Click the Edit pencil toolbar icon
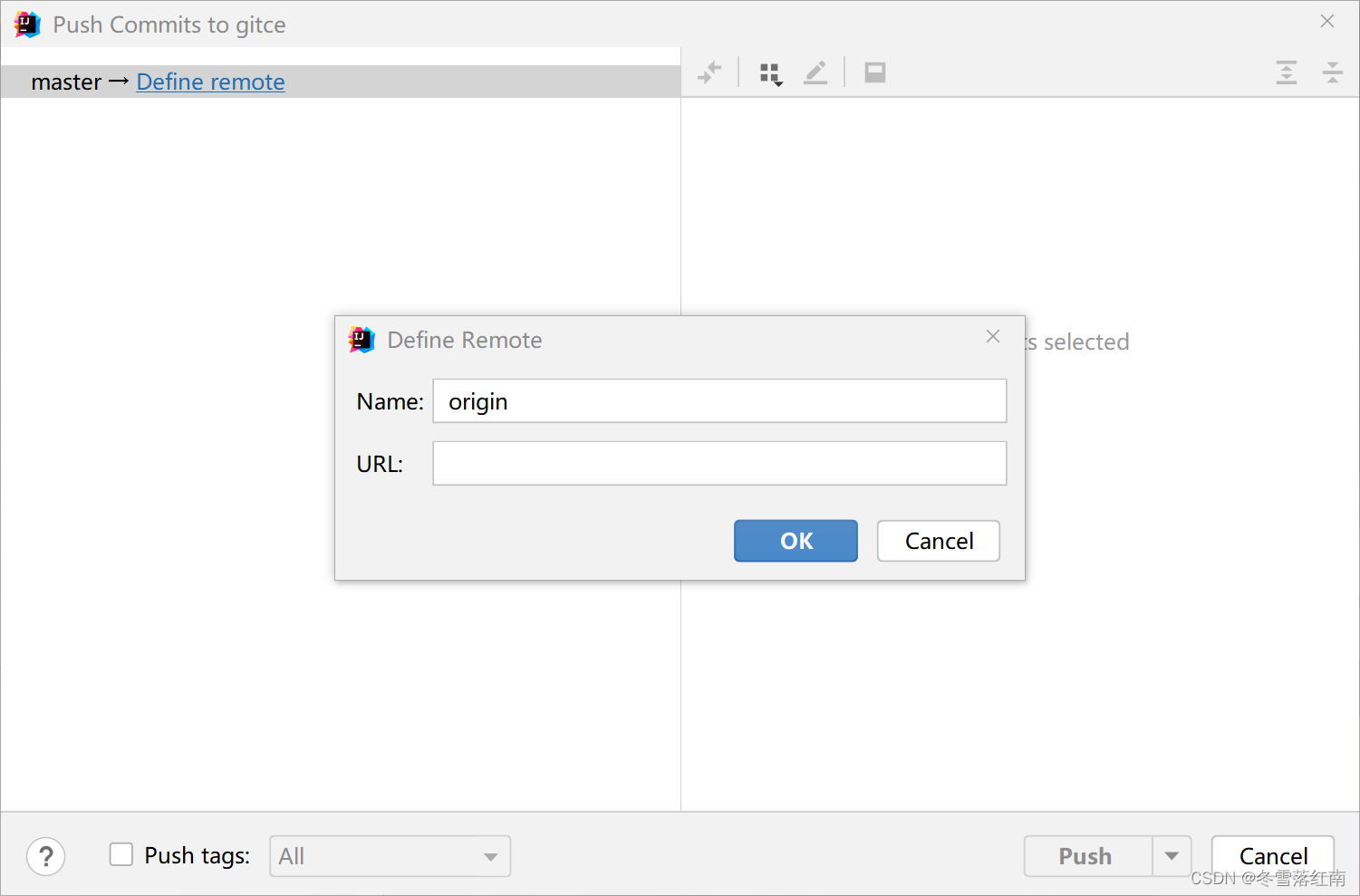This screenshot has height=896, width=1360. click(815, 72)
